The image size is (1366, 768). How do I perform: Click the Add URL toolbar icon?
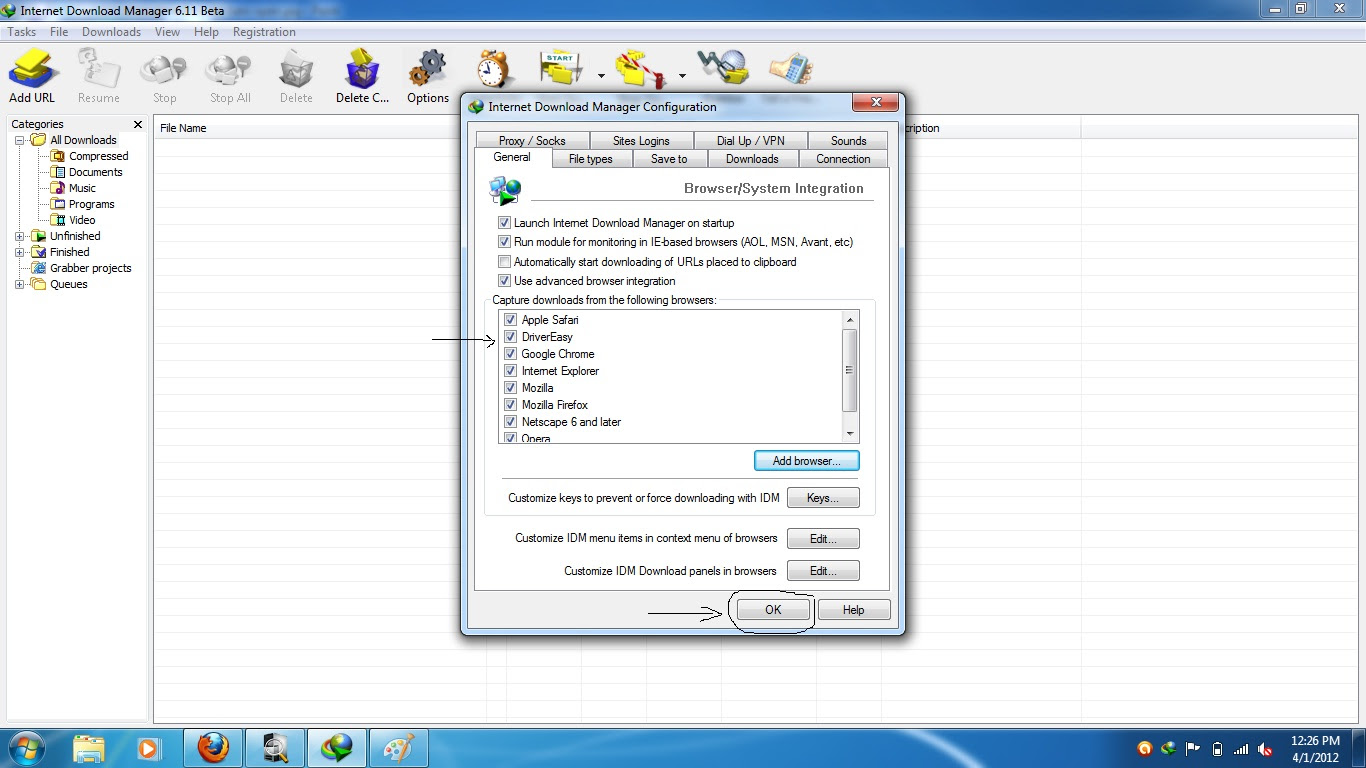(x=32, y=78)
